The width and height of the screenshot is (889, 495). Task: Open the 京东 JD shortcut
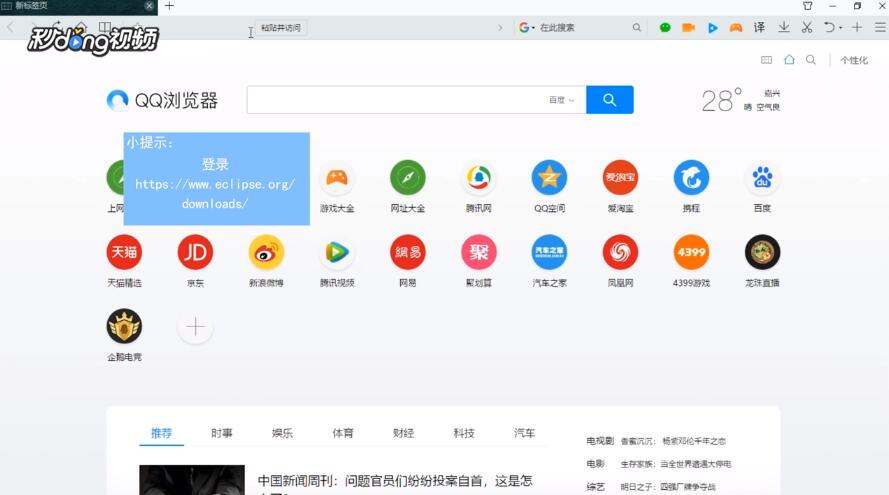(195, 252)
